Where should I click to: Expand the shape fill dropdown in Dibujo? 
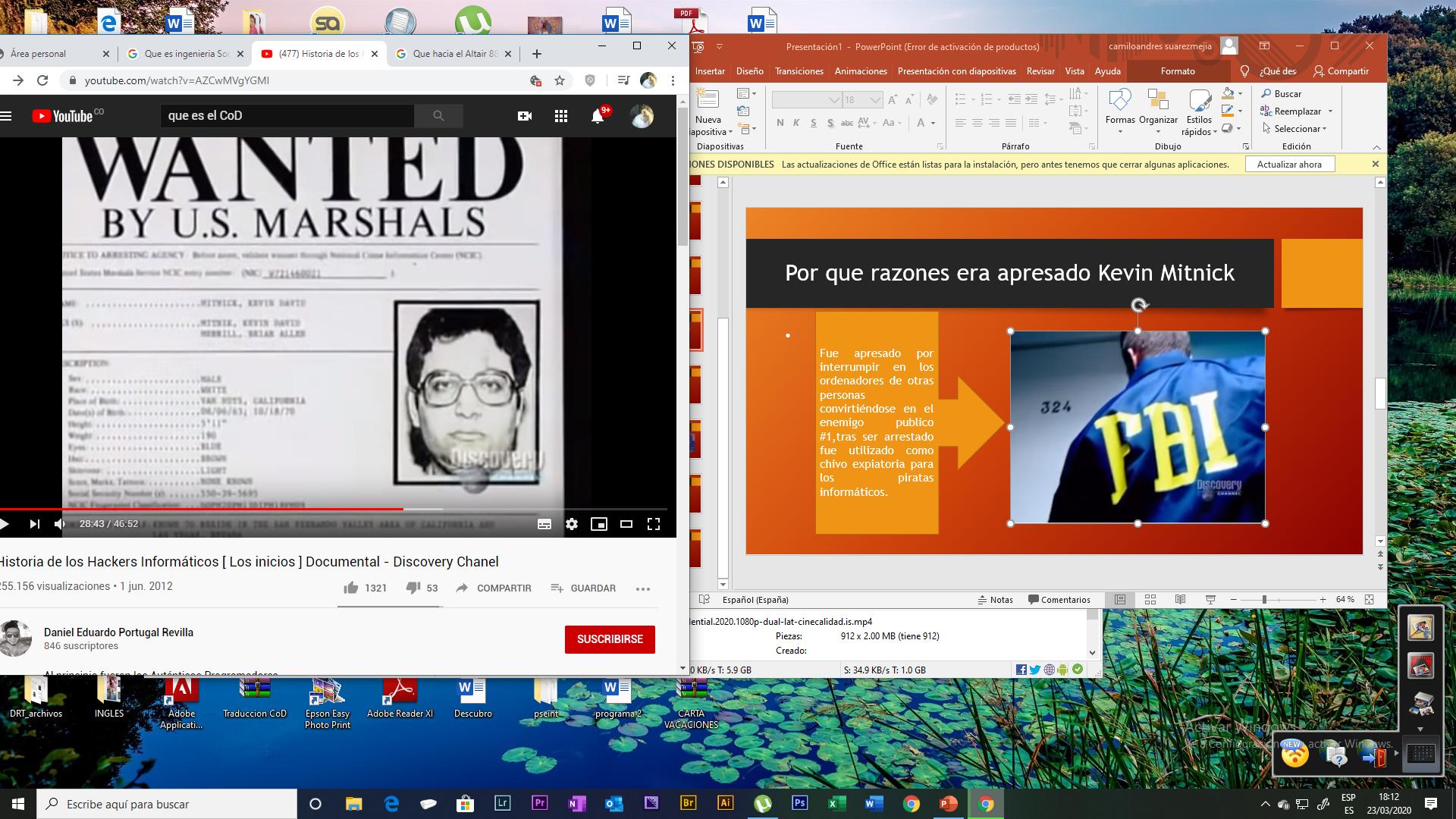click(1240, 94)
